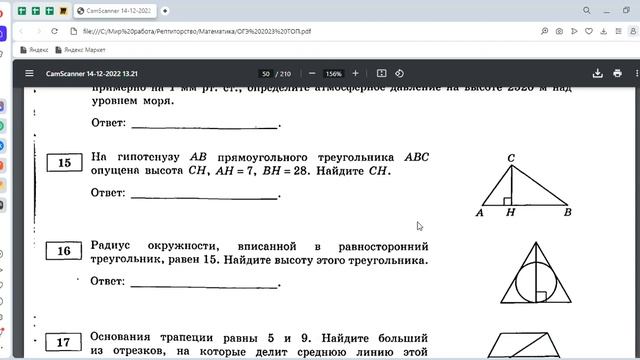Click the task number 16 box
This screenshot has width=640, height=360.
64,251
